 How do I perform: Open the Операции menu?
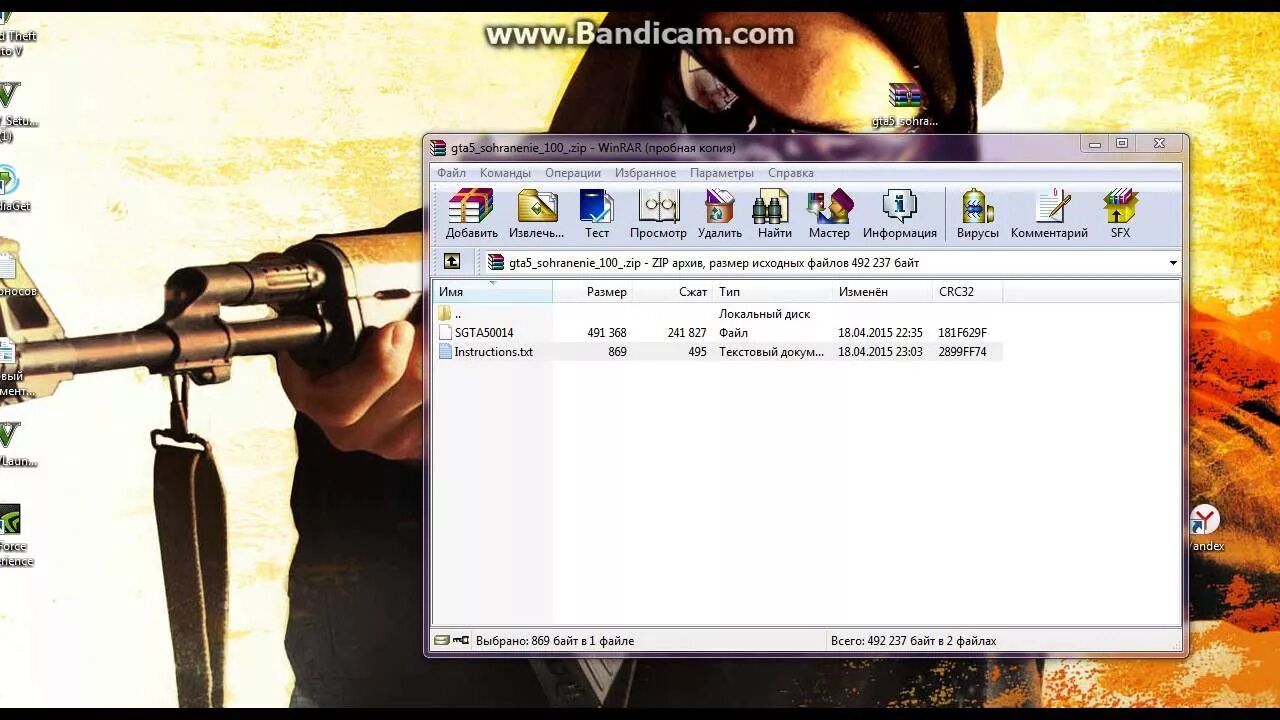[x=573, y=173]
